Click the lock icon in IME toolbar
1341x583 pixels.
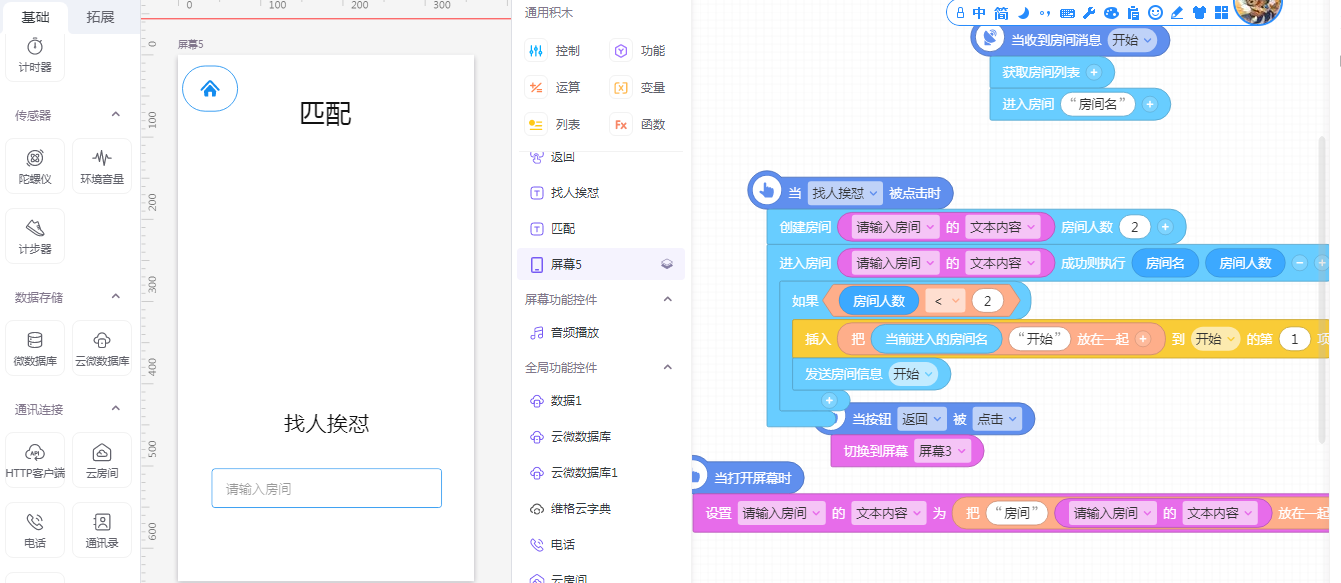pos(961,13)
